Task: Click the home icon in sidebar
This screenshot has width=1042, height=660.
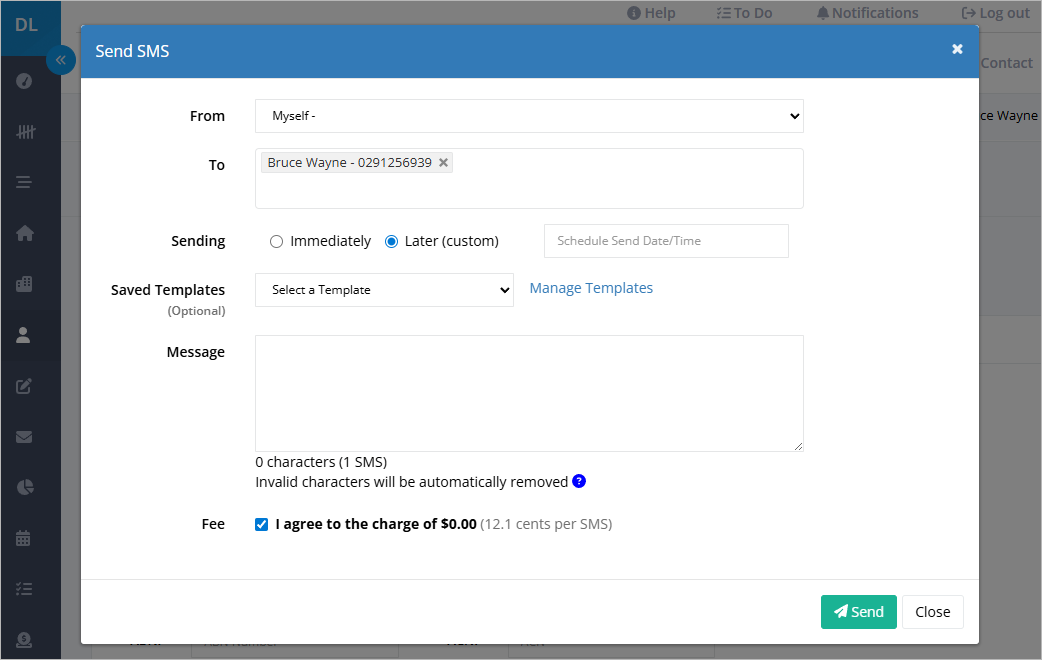Action: [x=25, y=233]
